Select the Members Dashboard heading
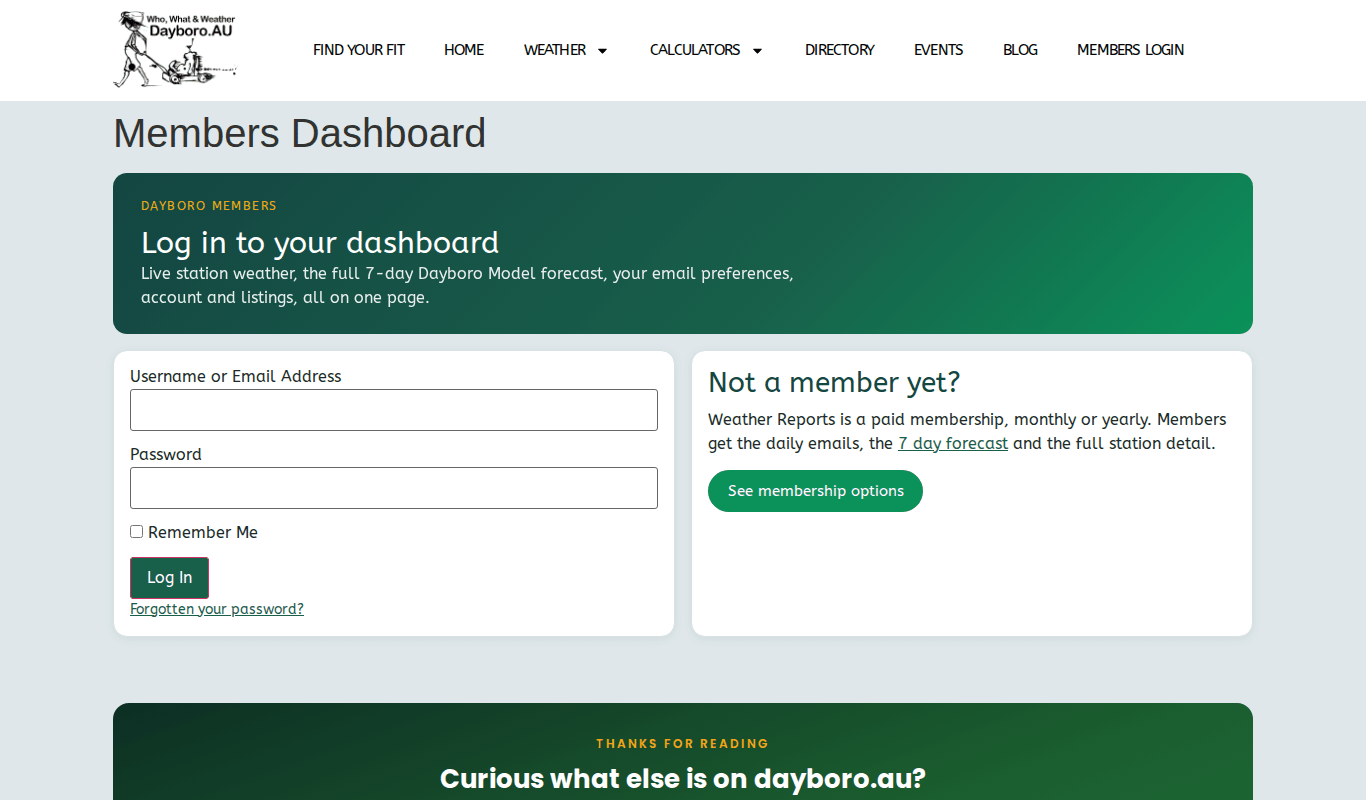The image size is (1366, 800). pos(300,133)
